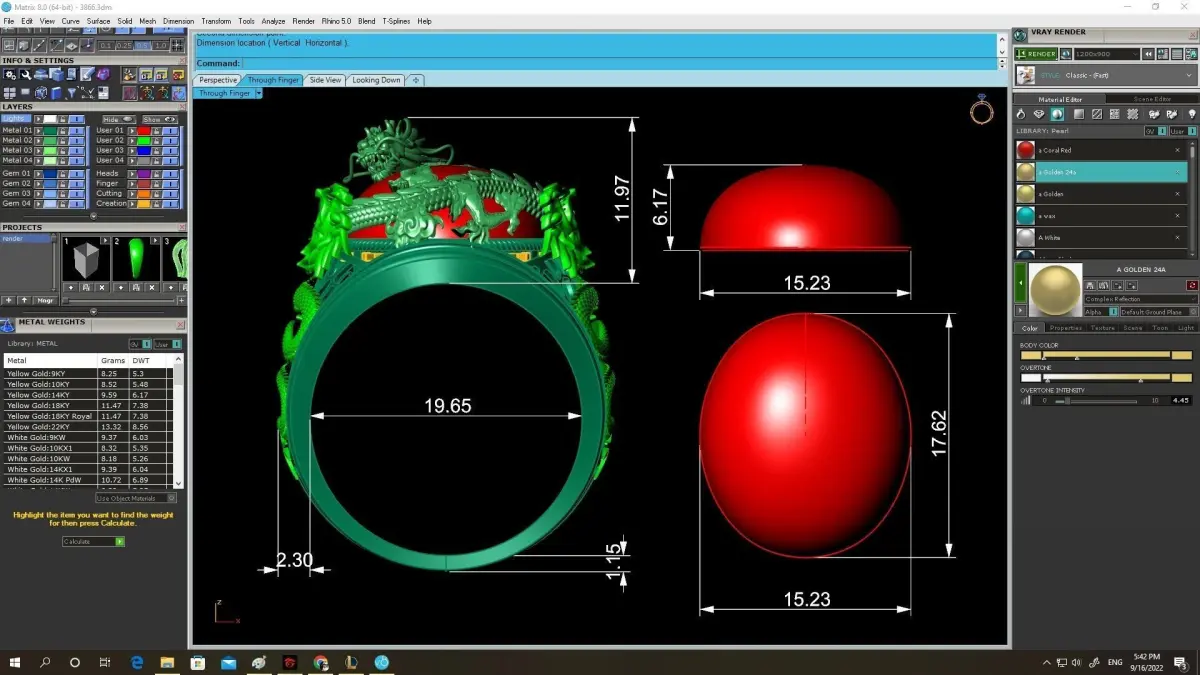Open the Scene Editor tab

(x=1152, y=99)
